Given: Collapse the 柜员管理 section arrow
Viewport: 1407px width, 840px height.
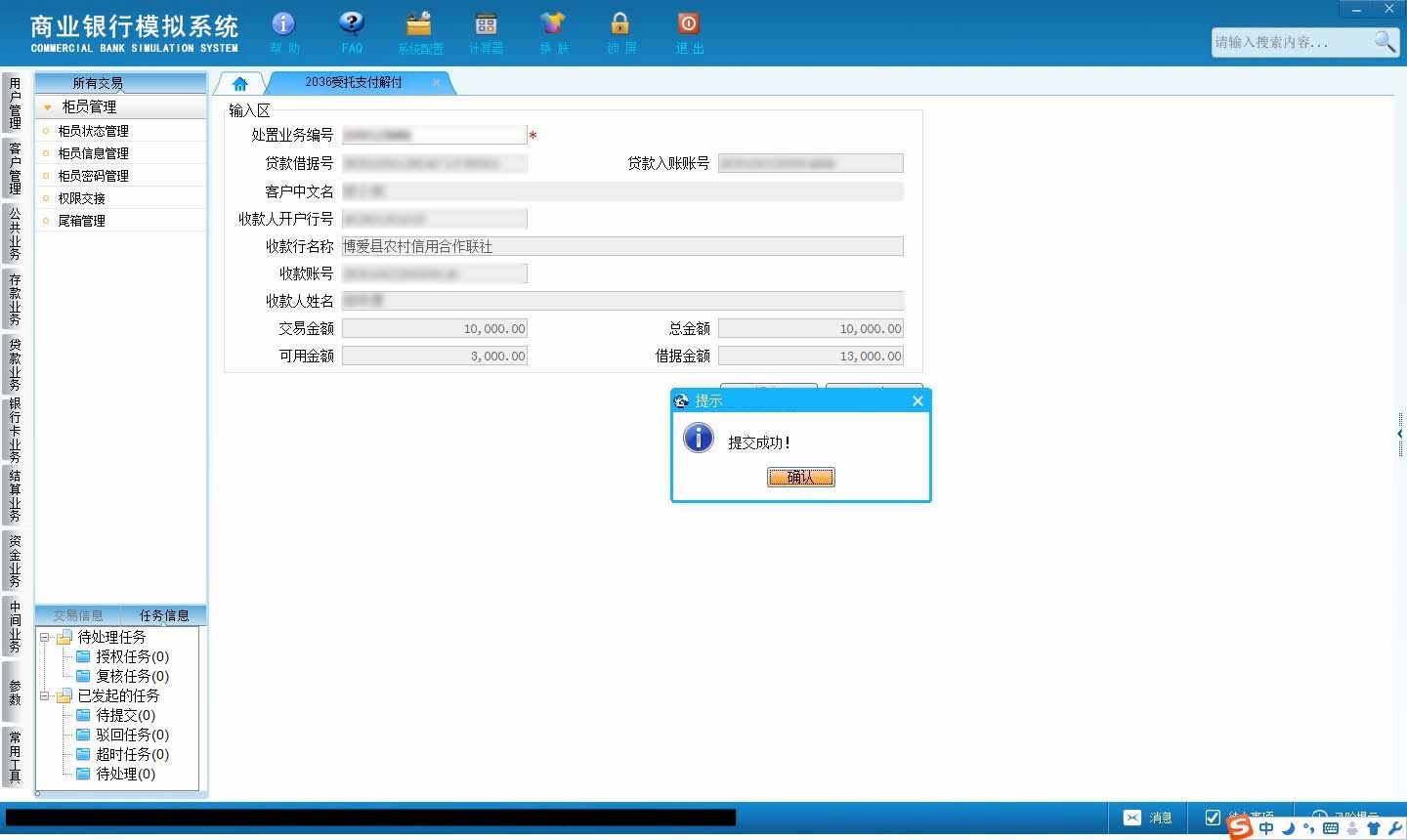Looking at the screenshot, I should [x=47, y=106].
